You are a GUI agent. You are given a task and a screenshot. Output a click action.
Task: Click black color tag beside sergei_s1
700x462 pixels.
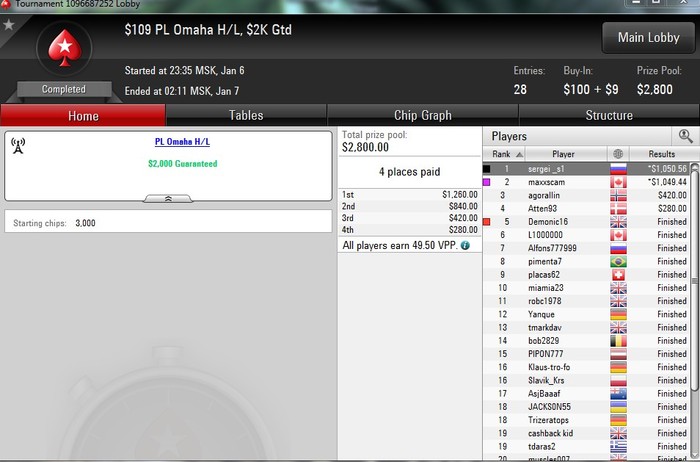(x=487, y=169)
